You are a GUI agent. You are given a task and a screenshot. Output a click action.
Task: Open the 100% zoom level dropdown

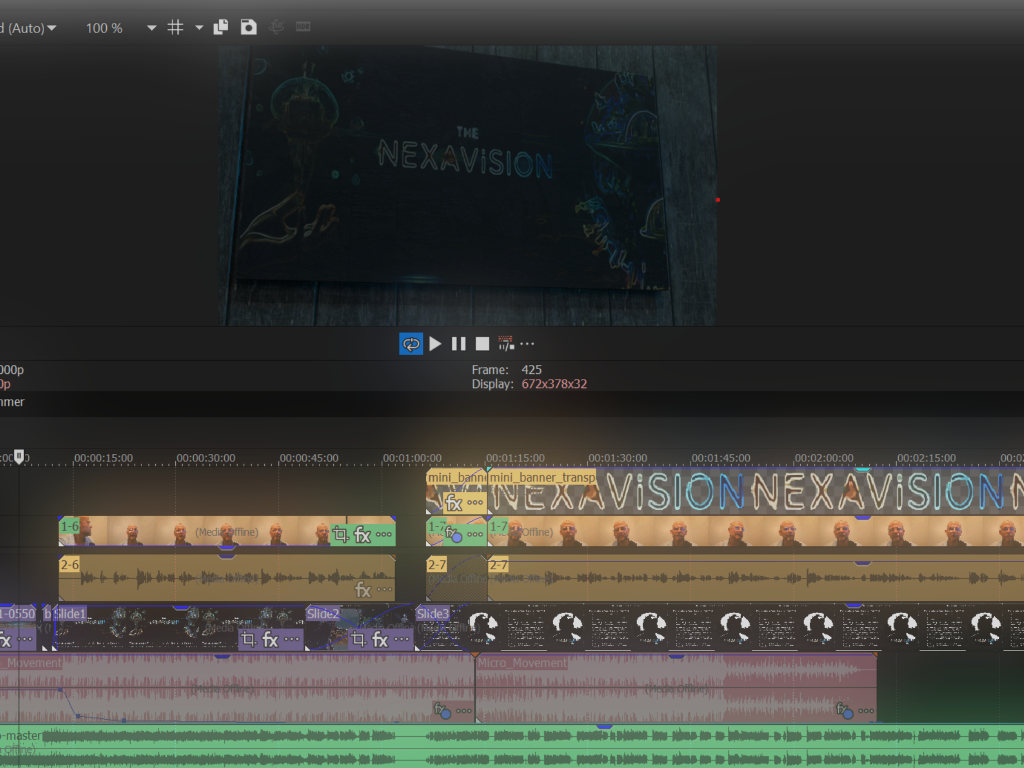point(150,28)
